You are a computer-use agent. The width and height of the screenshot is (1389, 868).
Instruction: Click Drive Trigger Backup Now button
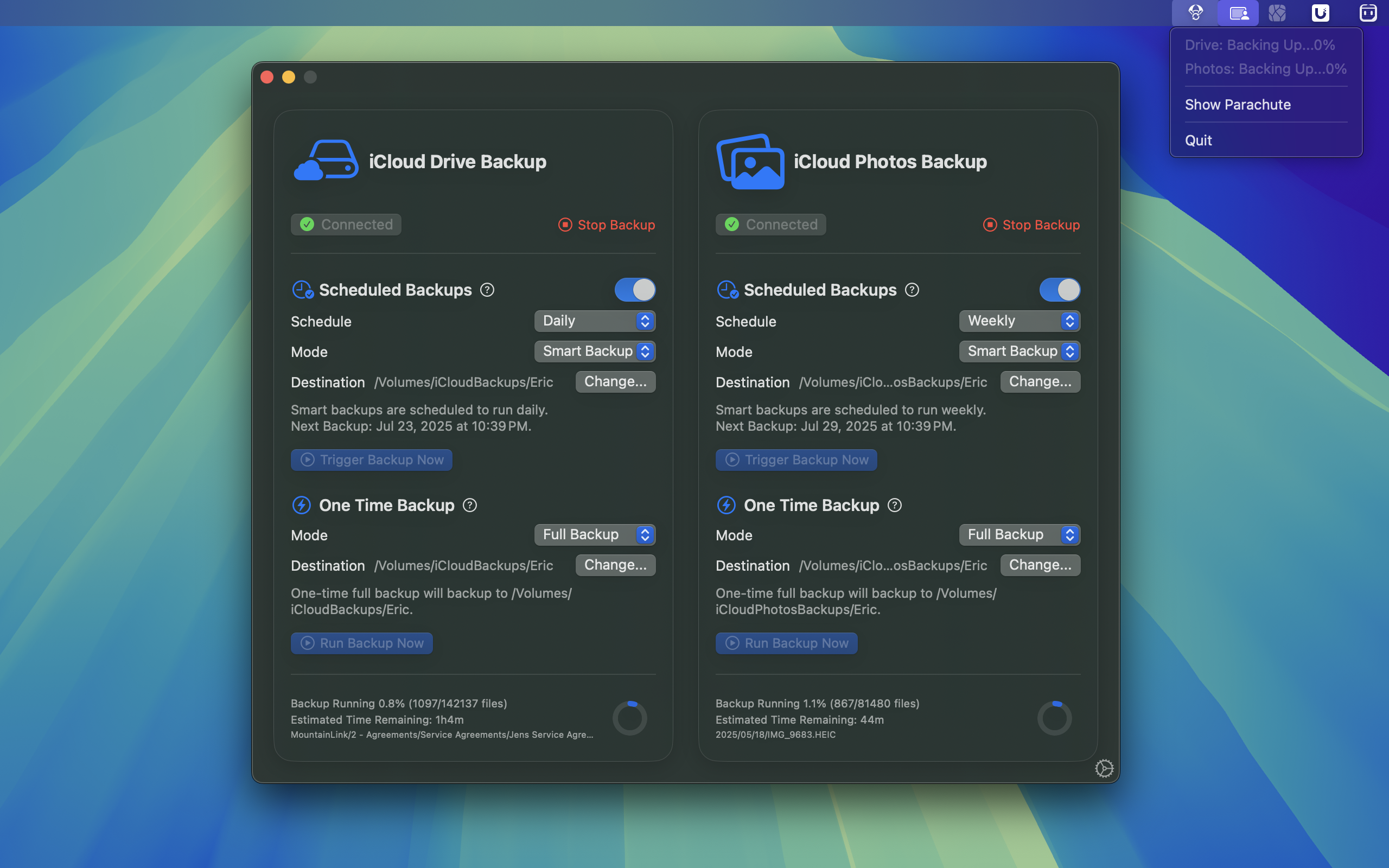[x=371, y=460]
